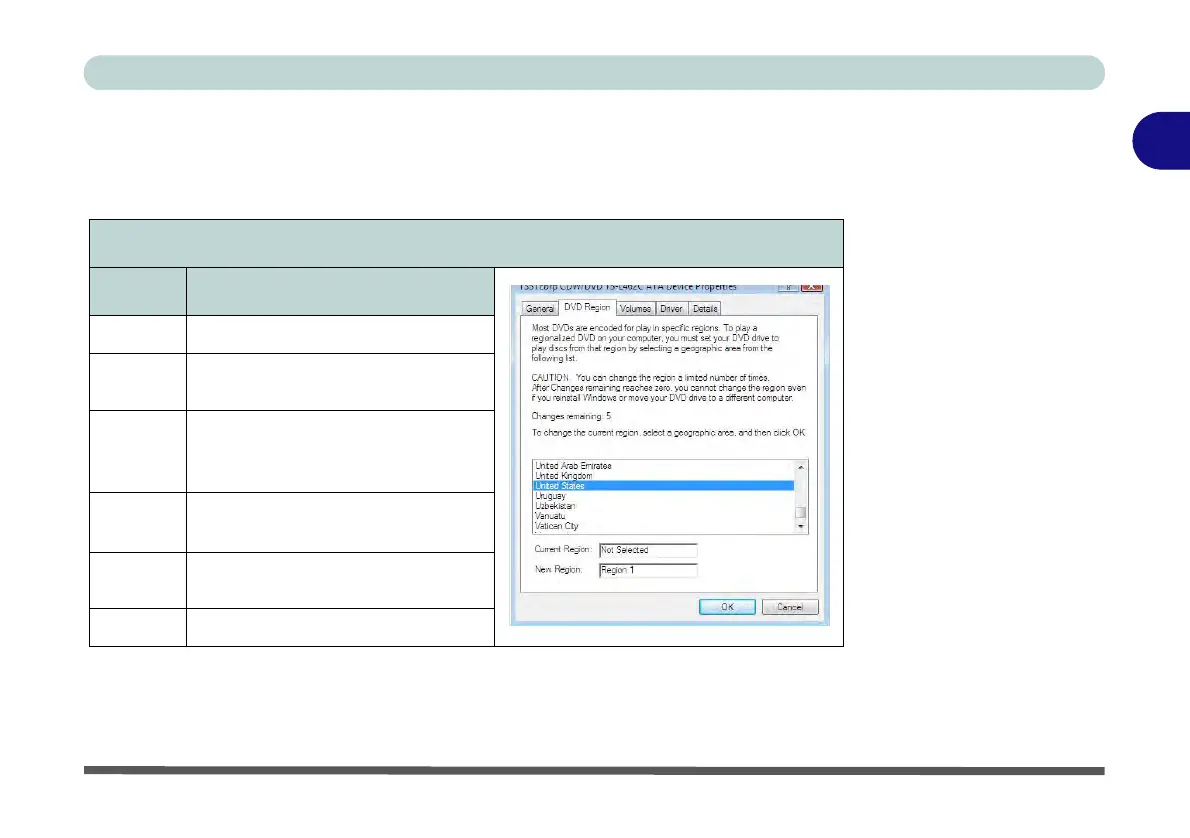Switch to the Volumes tab
The width and height of the screenshot is (1190, 838).
pos(634,309)
